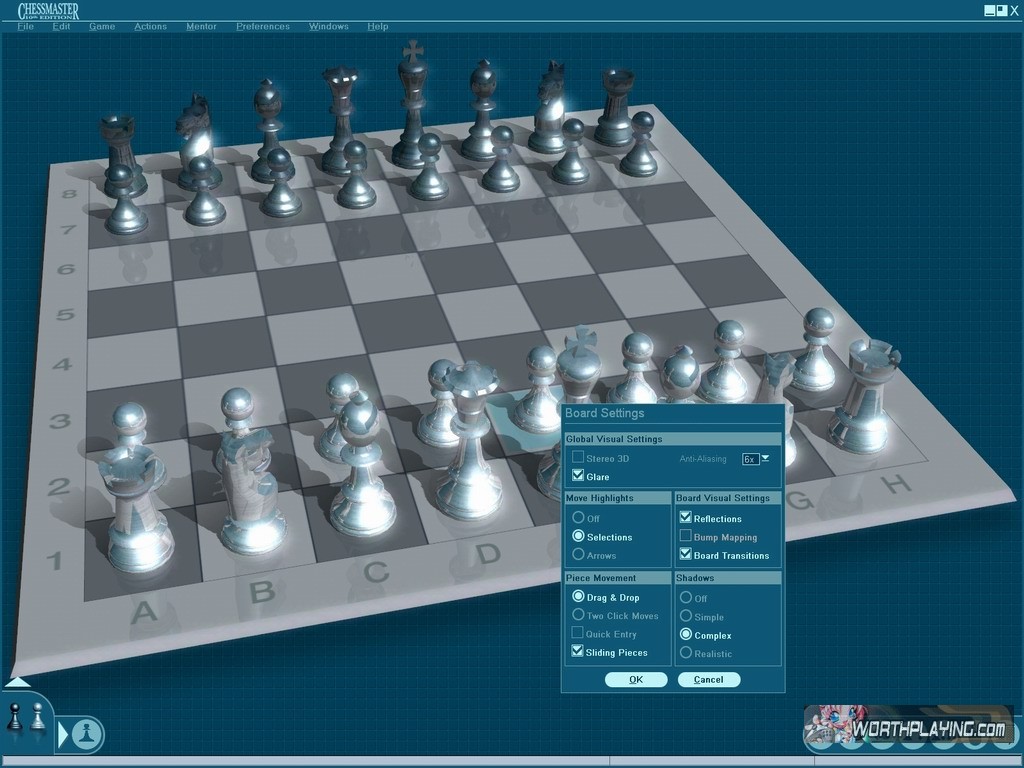Select the white rook on square A1
Image resolution: width=1024 pixels, height=768 pixels.
click(137, 510)
